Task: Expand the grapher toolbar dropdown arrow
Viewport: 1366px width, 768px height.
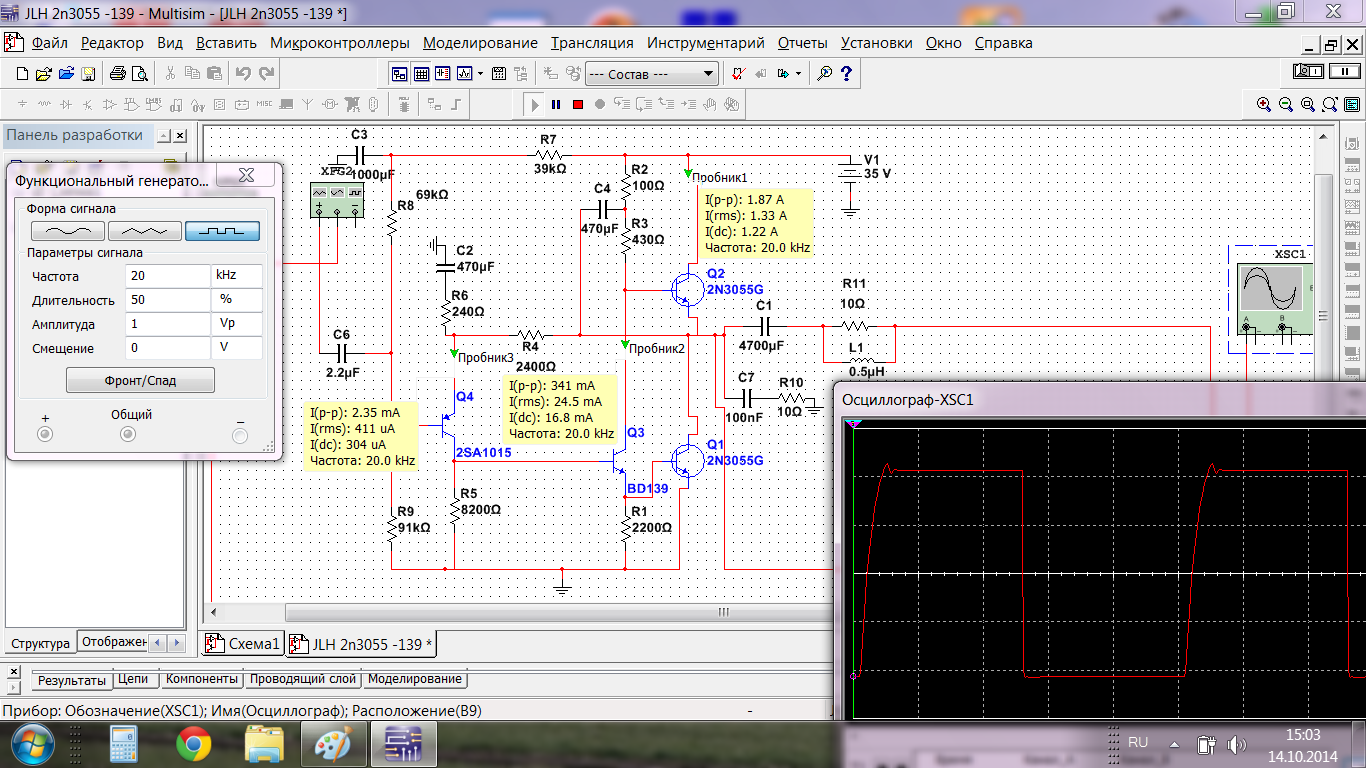Action: 480,74
